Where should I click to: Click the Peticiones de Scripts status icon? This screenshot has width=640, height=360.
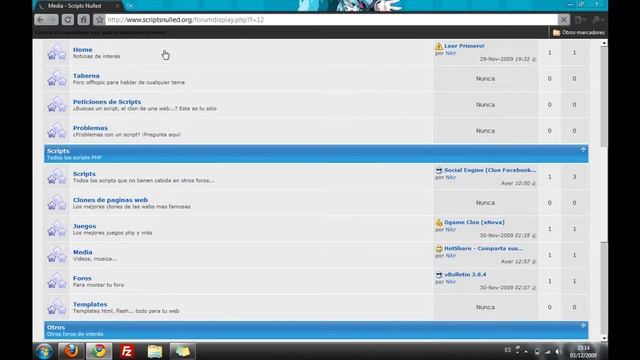click(57, 104)
